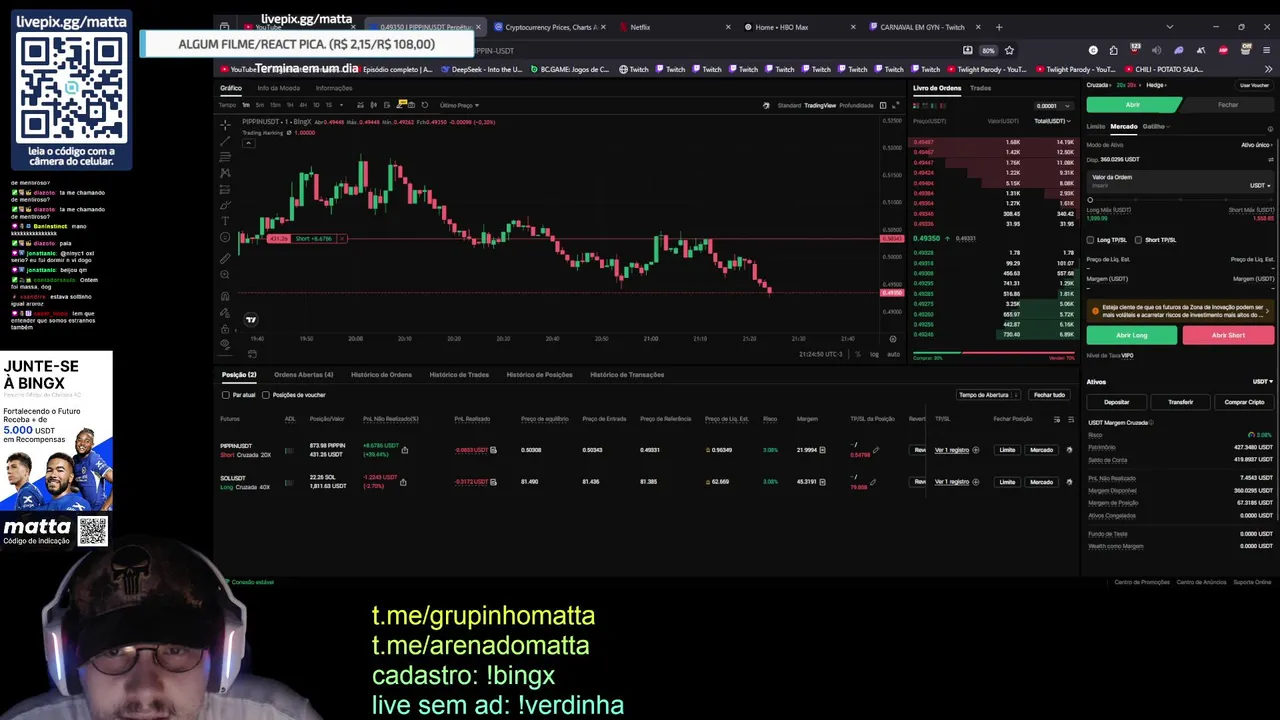Expand the chart to fullscreen
Image resolution: width=1280 pixels, height=720 pixels.
pos(895,105)
